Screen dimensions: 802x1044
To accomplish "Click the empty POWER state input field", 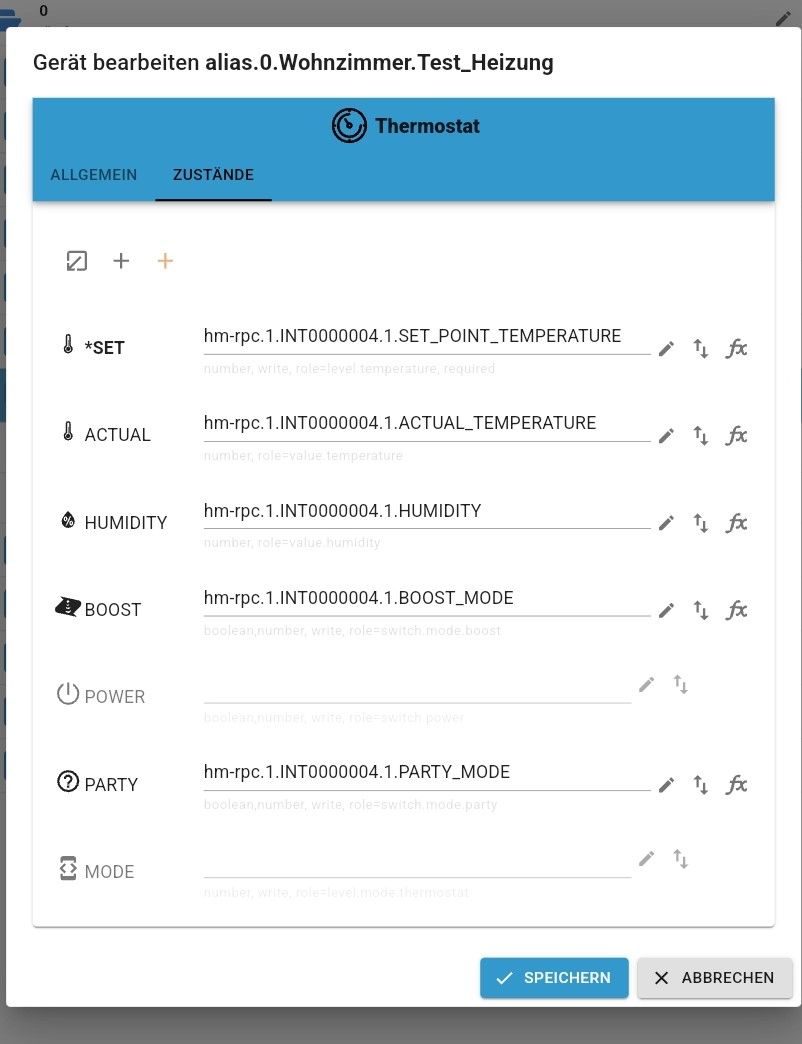I will tap(417, 687).
